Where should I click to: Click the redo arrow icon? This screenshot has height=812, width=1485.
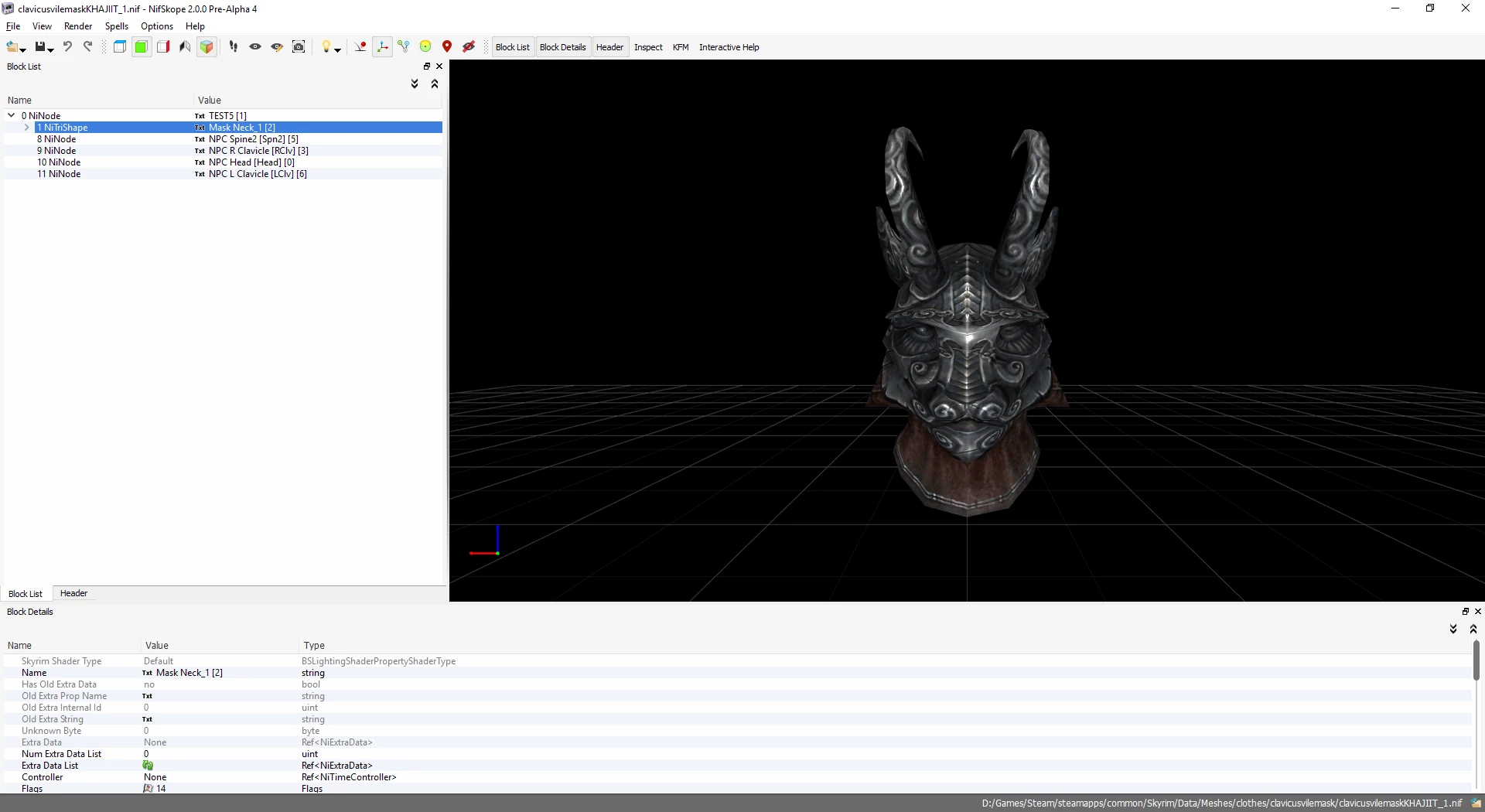87,46
